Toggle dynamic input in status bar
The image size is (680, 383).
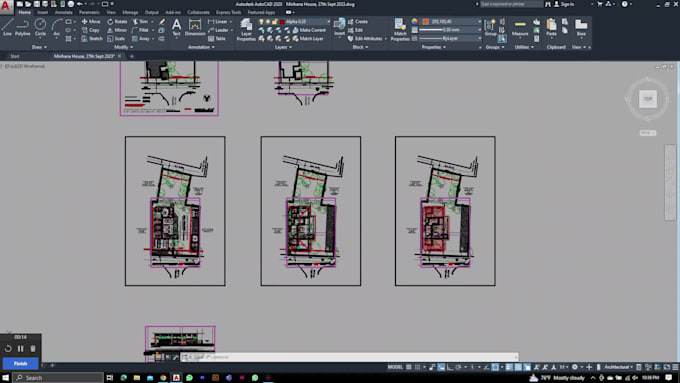(x=441, y=367)
